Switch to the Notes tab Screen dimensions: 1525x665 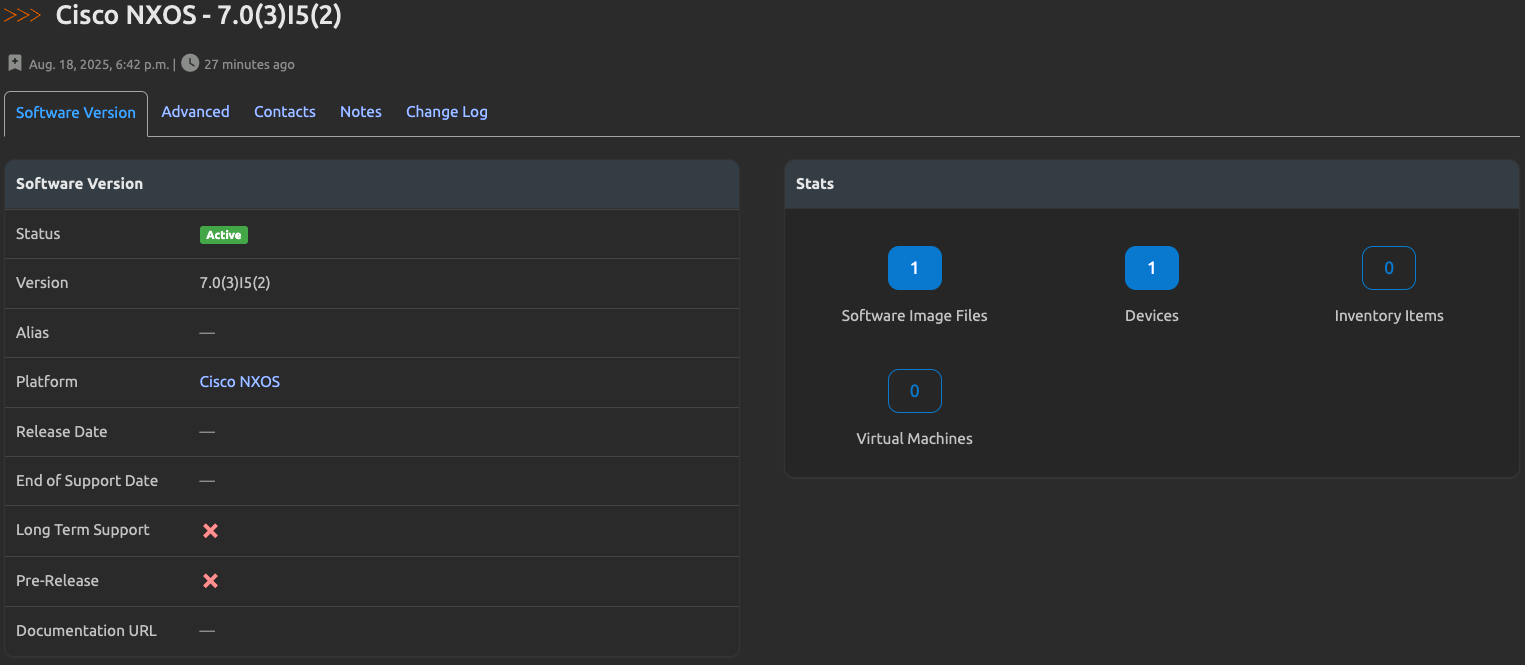[x=361, y=111]
